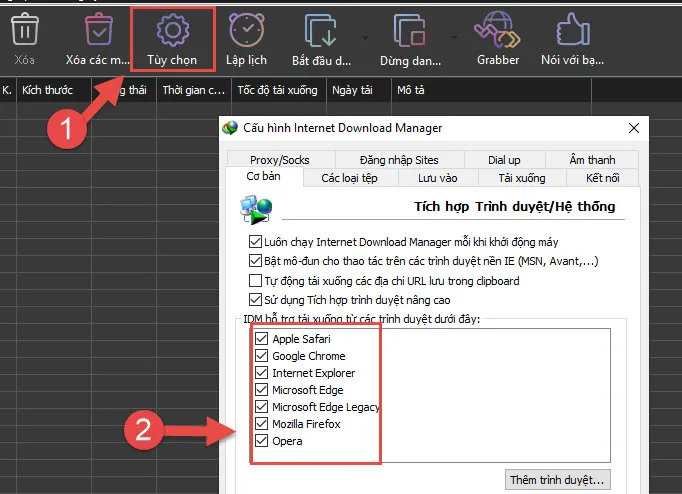Open the Các loại tệp tab
This screenshot has width=682, height=494.
click(349, 178)
